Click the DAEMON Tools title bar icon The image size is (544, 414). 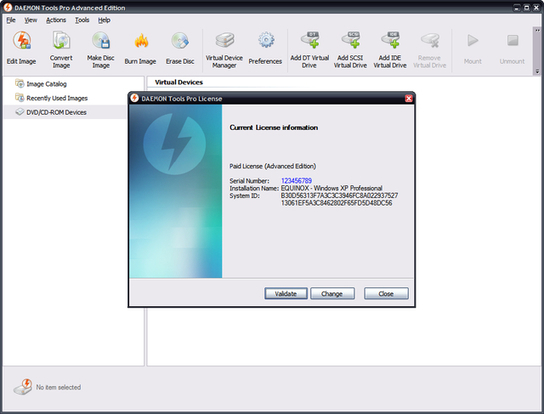coord(8,7)
